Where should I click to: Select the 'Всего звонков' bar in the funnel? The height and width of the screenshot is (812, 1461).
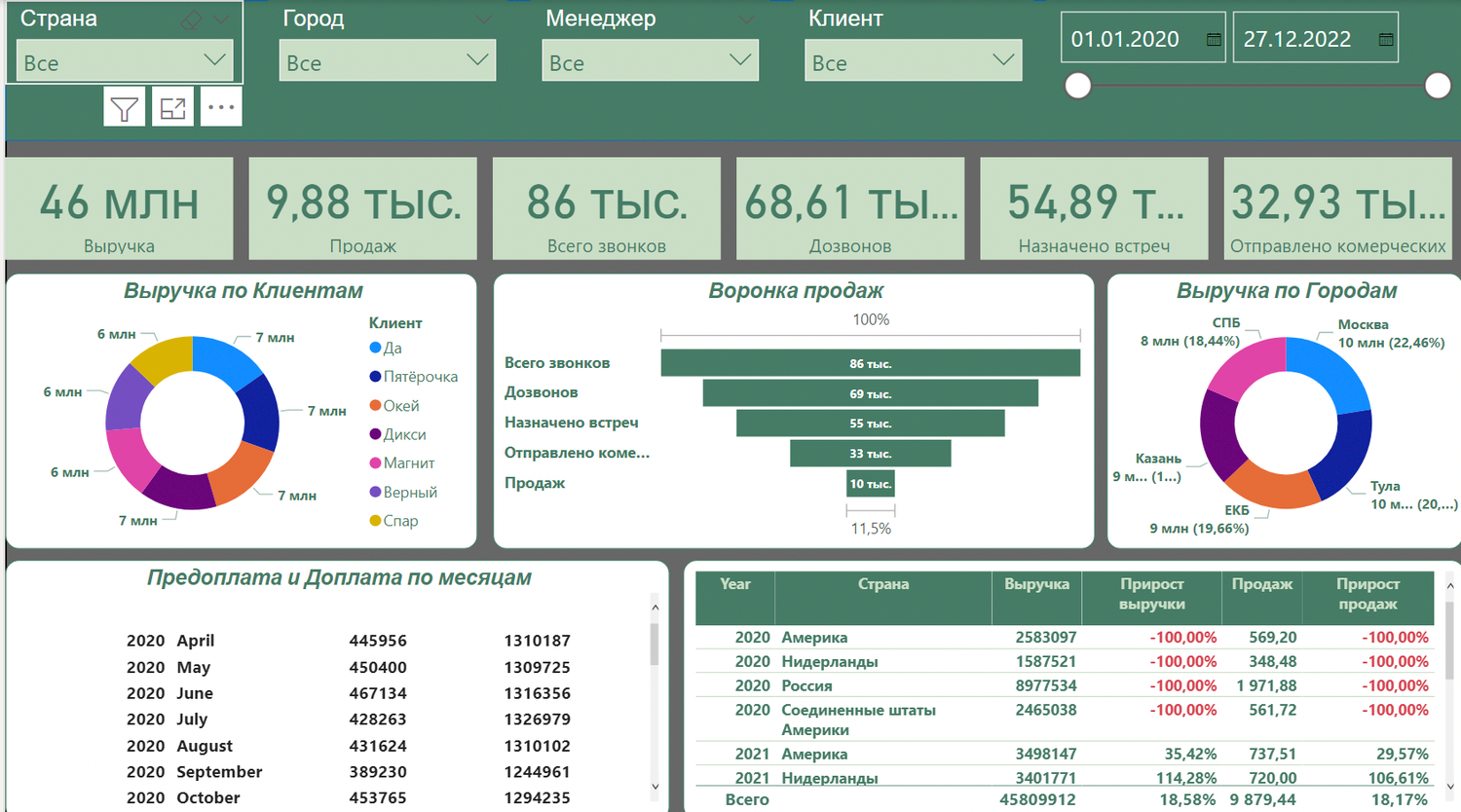click(871, 362)
